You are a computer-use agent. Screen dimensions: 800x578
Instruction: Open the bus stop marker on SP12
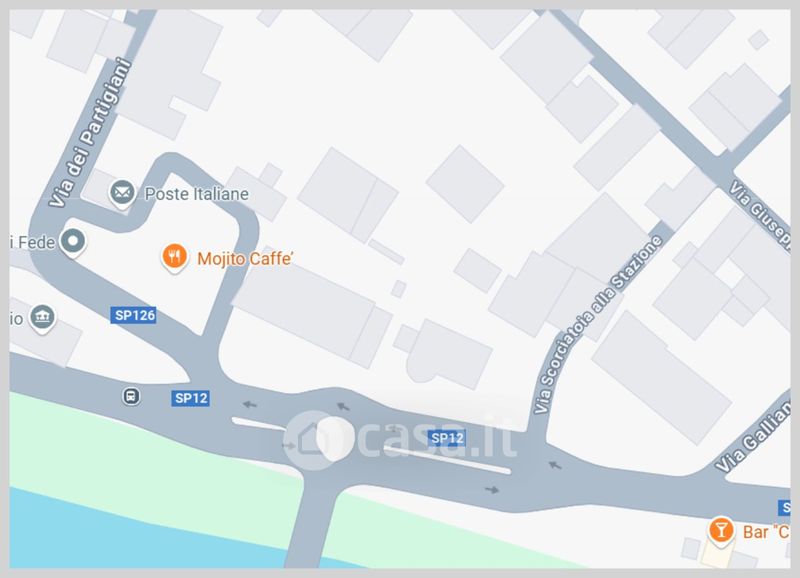(131, 396)
